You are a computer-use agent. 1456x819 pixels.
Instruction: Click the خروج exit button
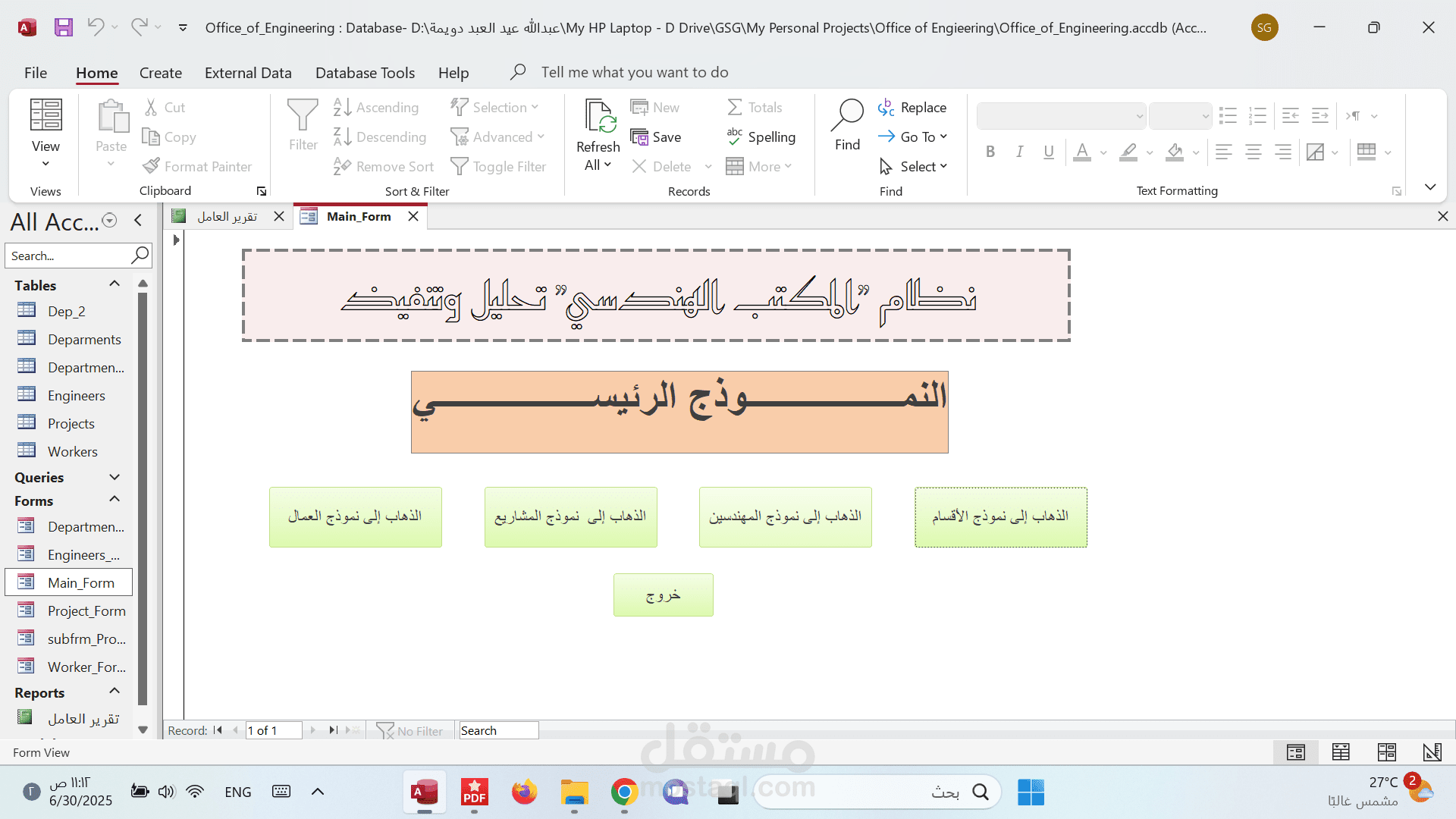point(664,595)
